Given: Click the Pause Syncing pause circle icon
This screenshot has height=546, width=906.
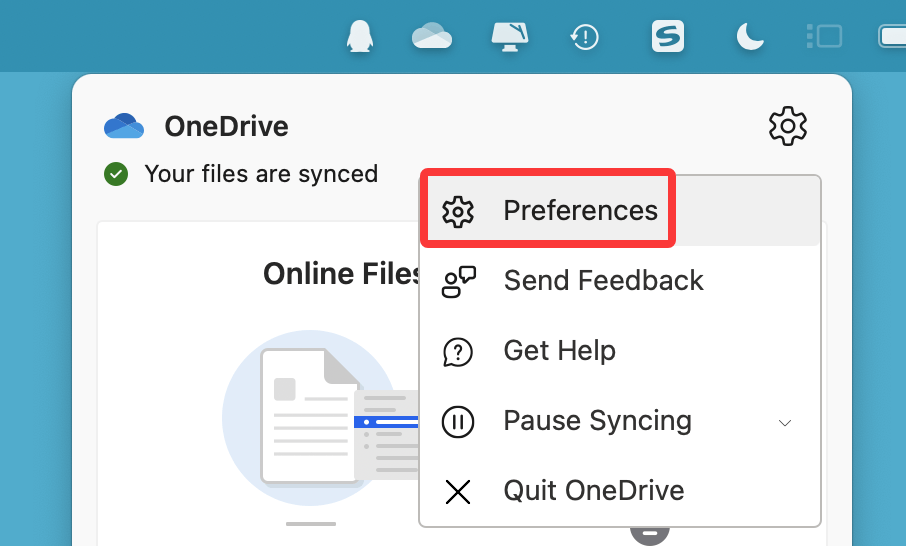Looking at the screenshot, I should point(458,422).
